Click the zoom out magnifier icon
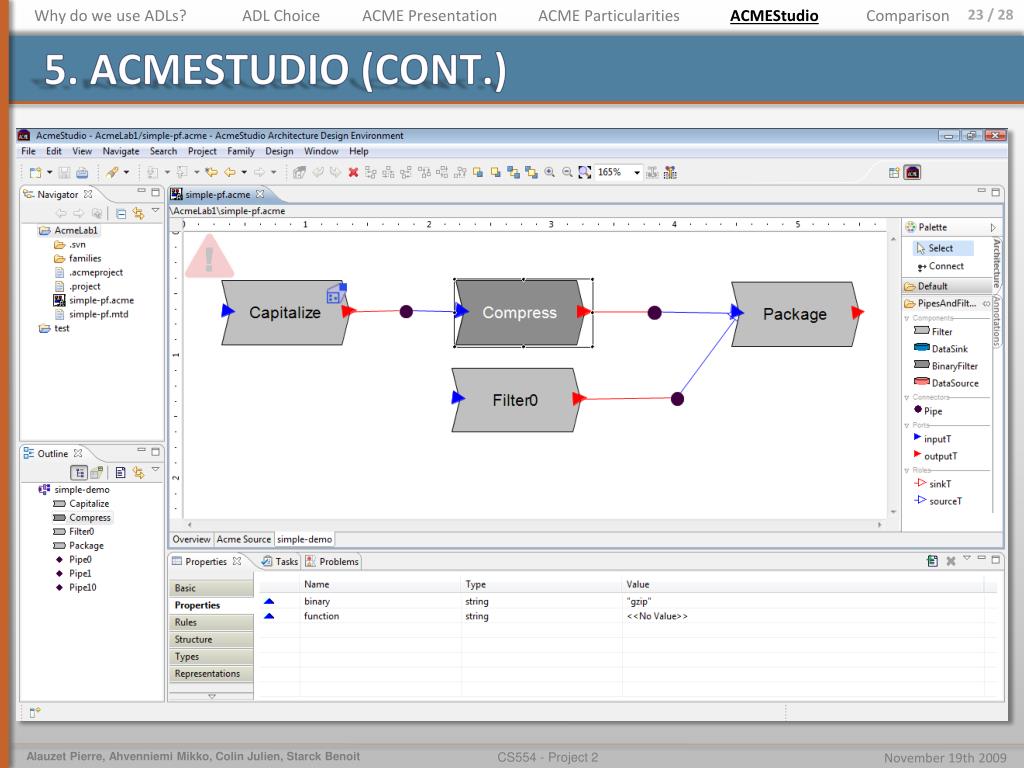Screen dimensions: 1024x768 click(568, 172)
